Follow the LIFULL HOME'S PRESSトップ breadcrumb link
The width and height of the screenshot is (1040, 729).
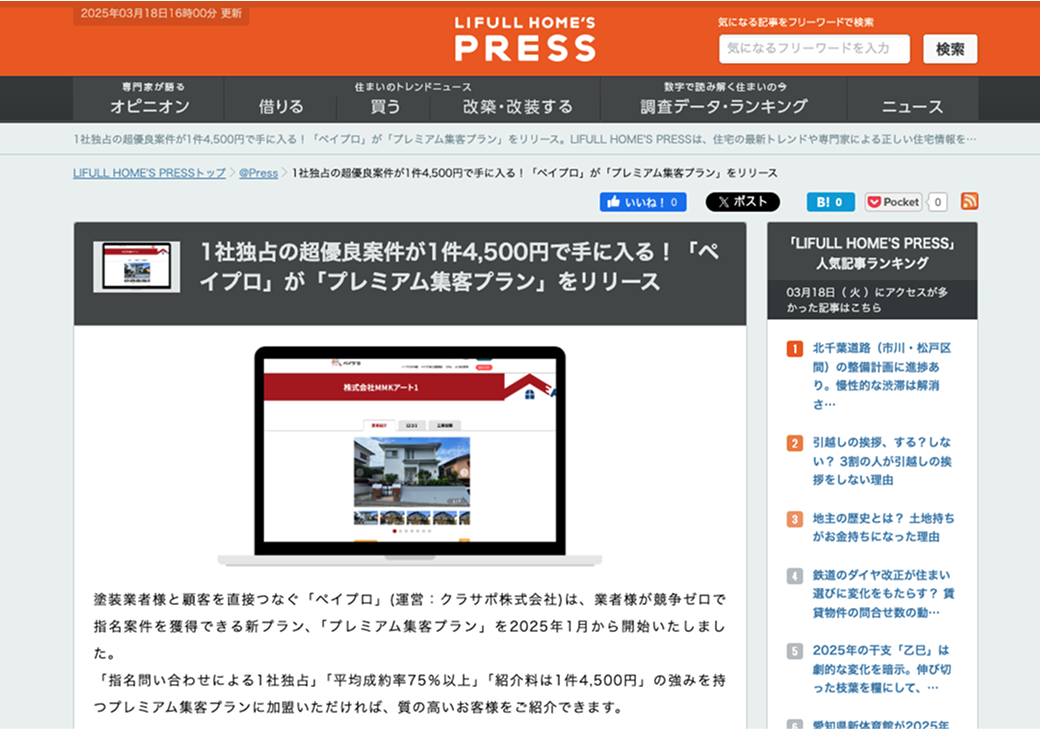[149, 172]
